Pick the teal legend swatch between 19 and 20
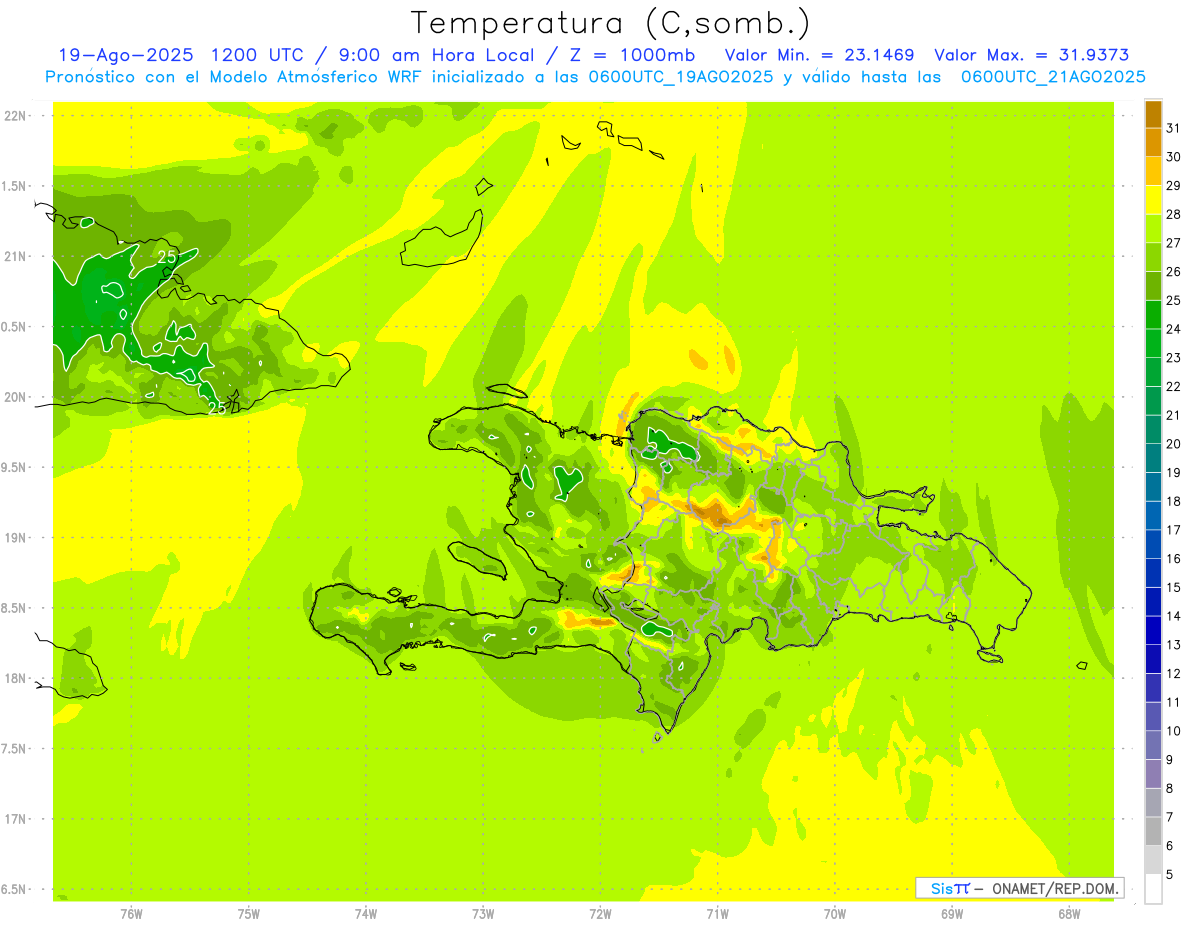The width and height of the screenshot is (1200, 927). coord(1153,458)
